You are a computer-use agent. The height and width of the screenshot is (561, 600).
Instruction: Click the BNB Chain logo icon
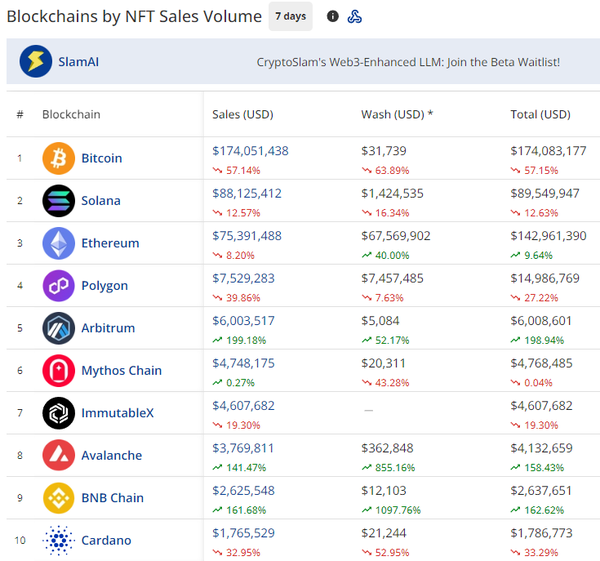(x=58, y=498)
